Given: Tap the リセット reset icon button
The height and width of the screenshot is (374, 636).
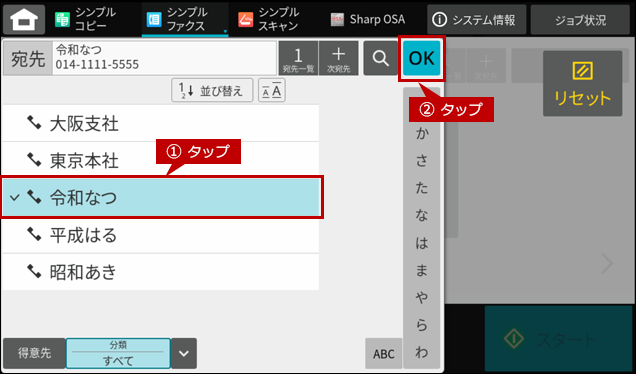Looking at the screenshot, I should (582, 84).
